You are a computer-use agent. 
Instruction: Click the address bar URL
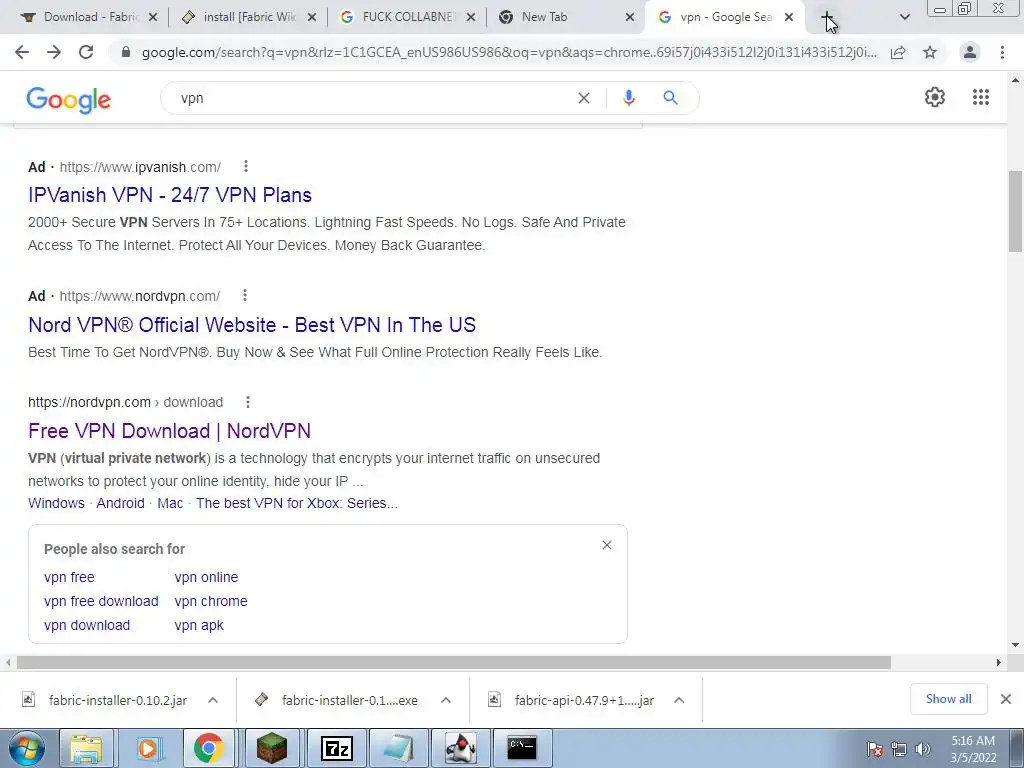(x=509, y=52)
